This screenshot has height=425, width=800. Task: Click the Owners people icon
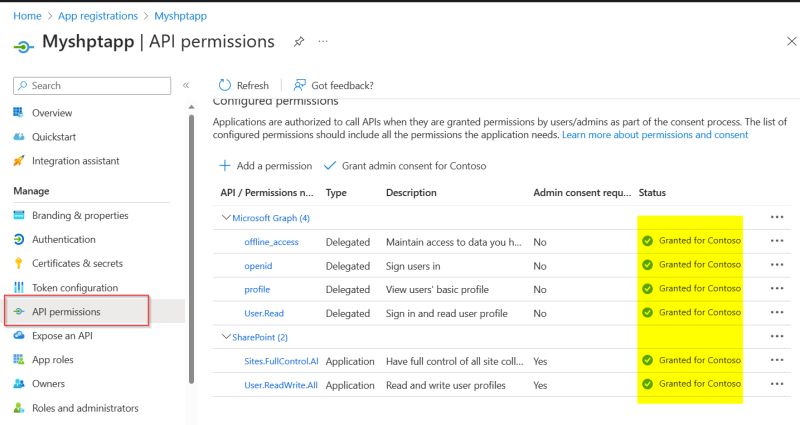(18, 383)
